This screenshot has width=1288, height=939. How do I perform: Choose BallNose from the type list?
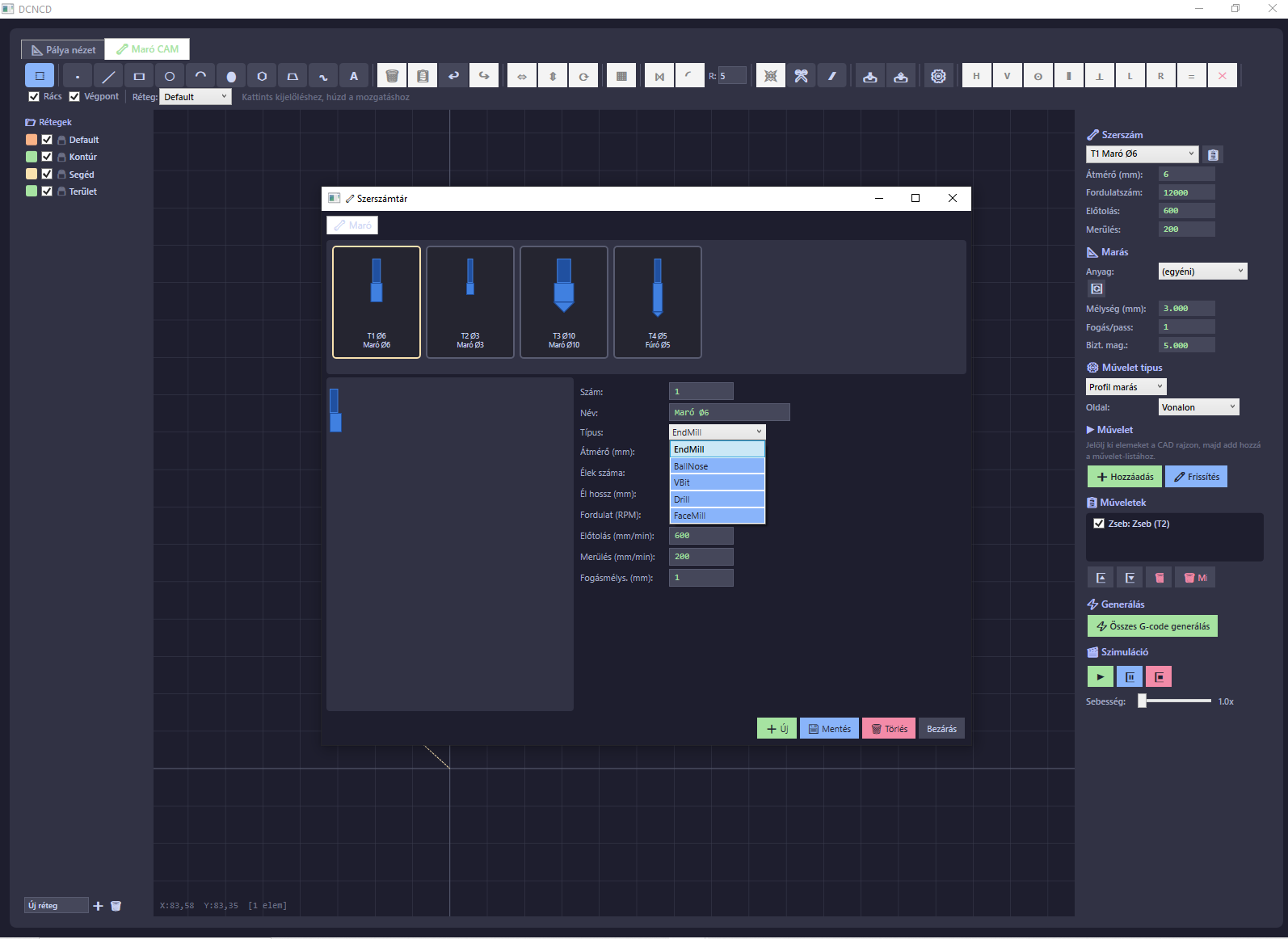(x=718, y=466)
